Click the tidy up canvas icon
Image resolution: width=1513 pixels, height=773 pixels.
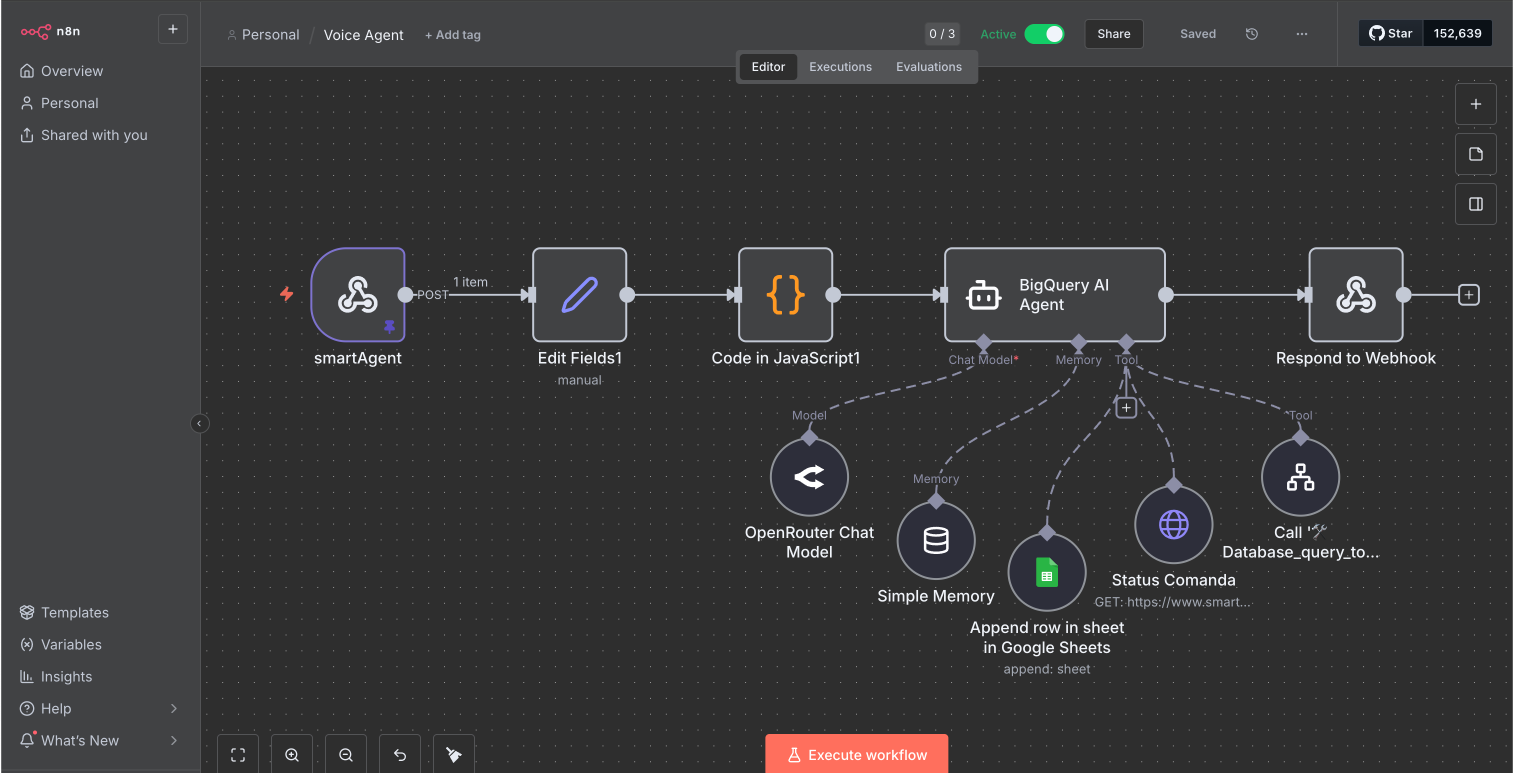point(454,754)
